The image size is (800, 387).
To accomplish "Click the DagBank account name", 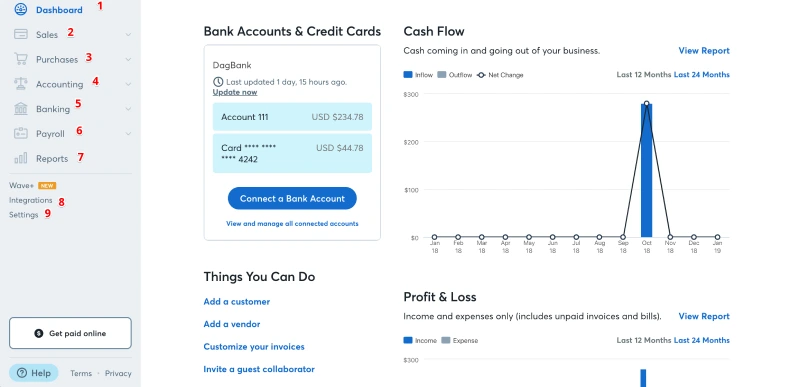I will 232,65.
